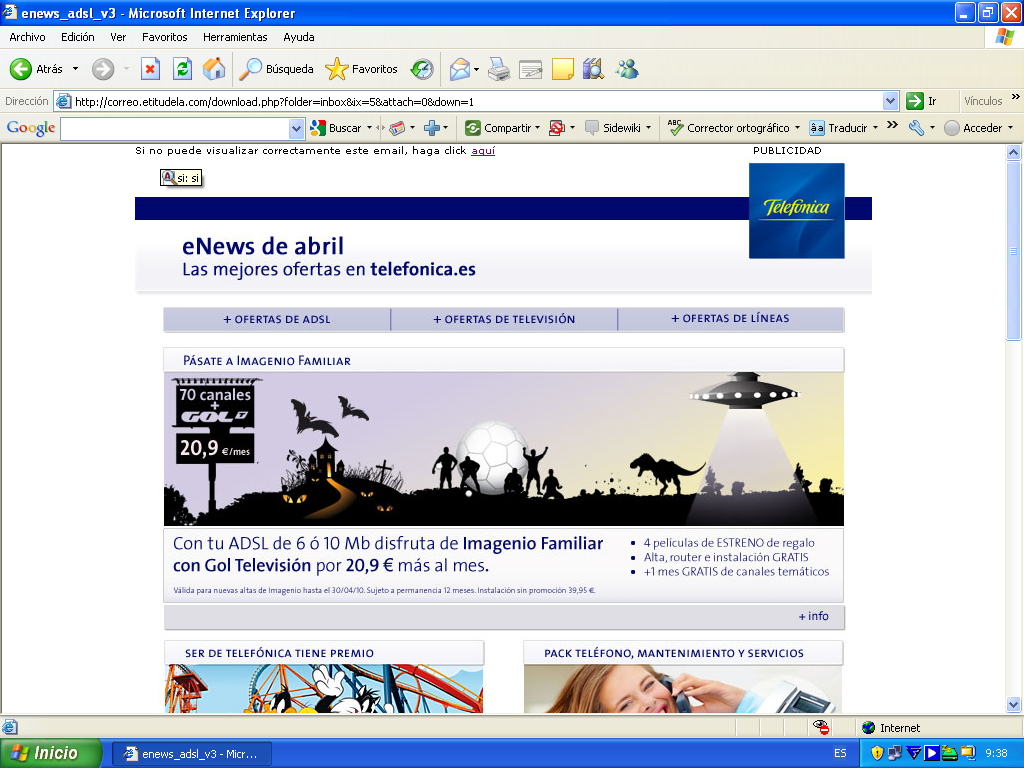Open the Ver menu
The image size is (1024, 768).
[118, 37]
